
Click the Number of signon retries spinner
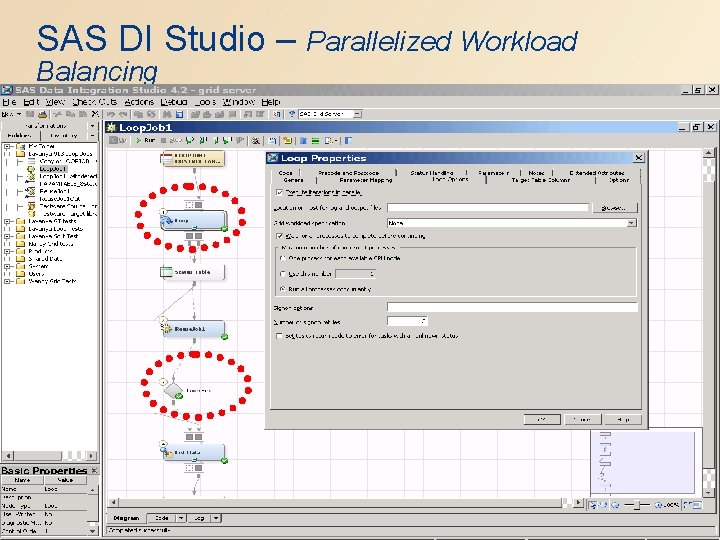407,321
